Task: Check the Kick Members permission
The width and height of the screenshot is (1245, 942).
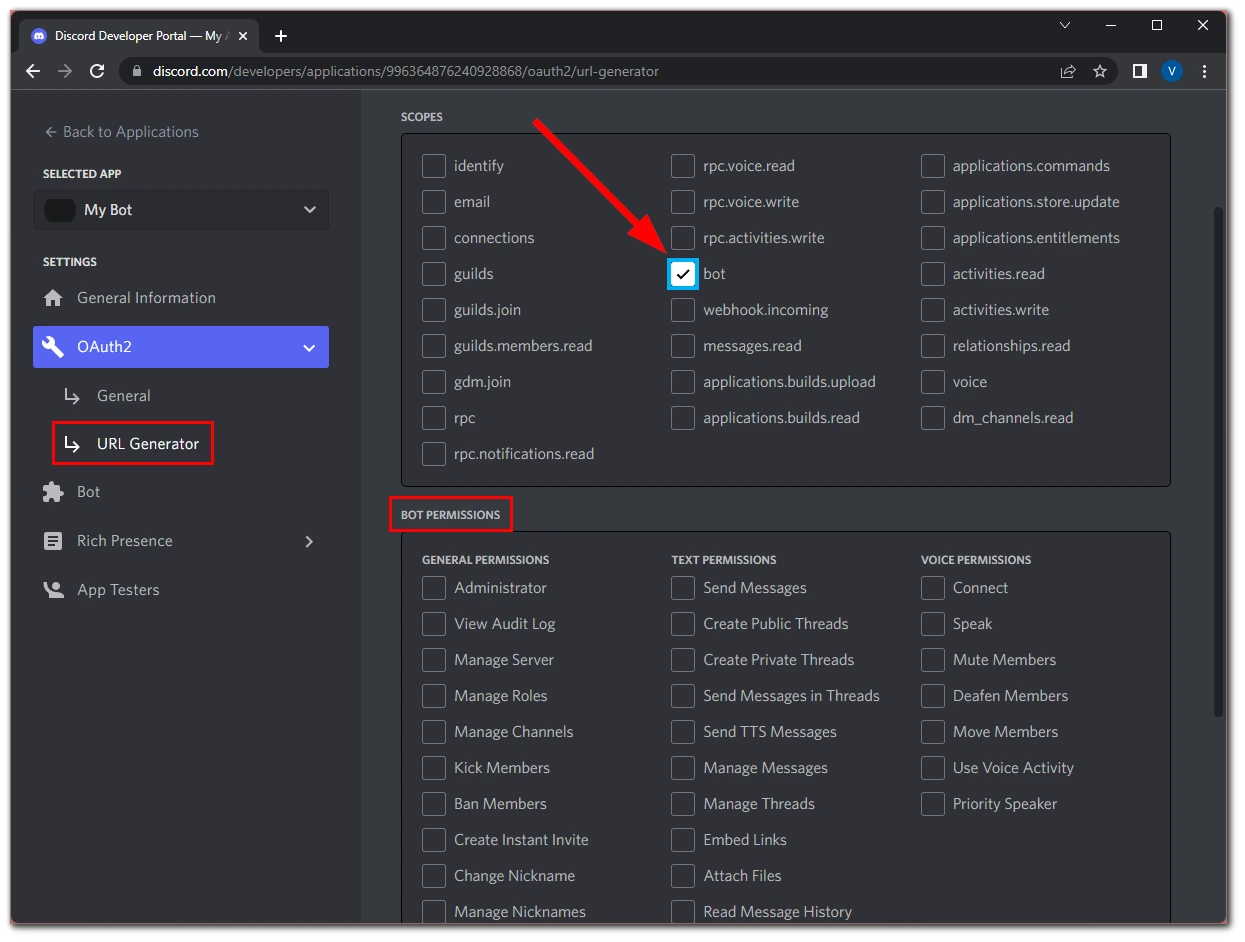Action: click(434, 768)
